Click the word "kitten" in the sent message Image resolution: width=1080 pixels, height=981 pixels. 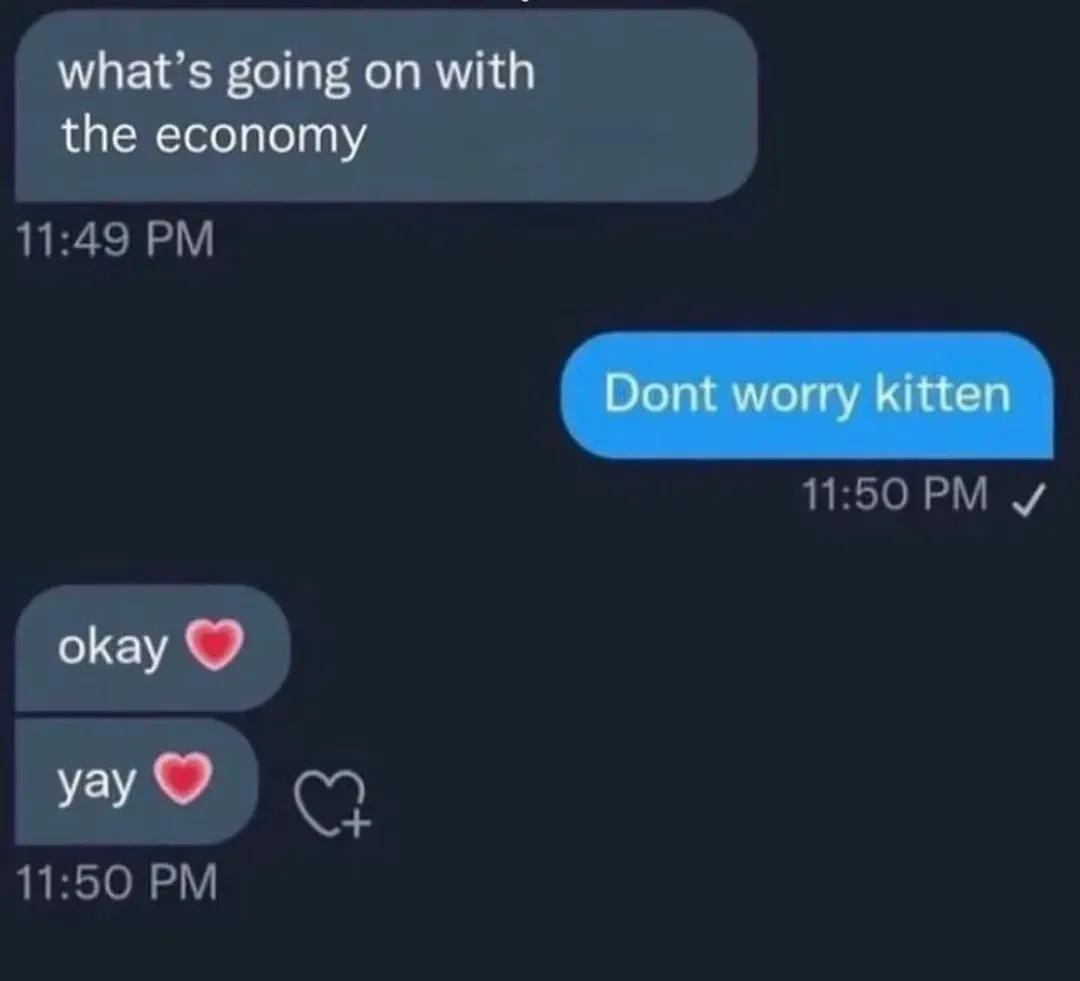coord(942,393)
